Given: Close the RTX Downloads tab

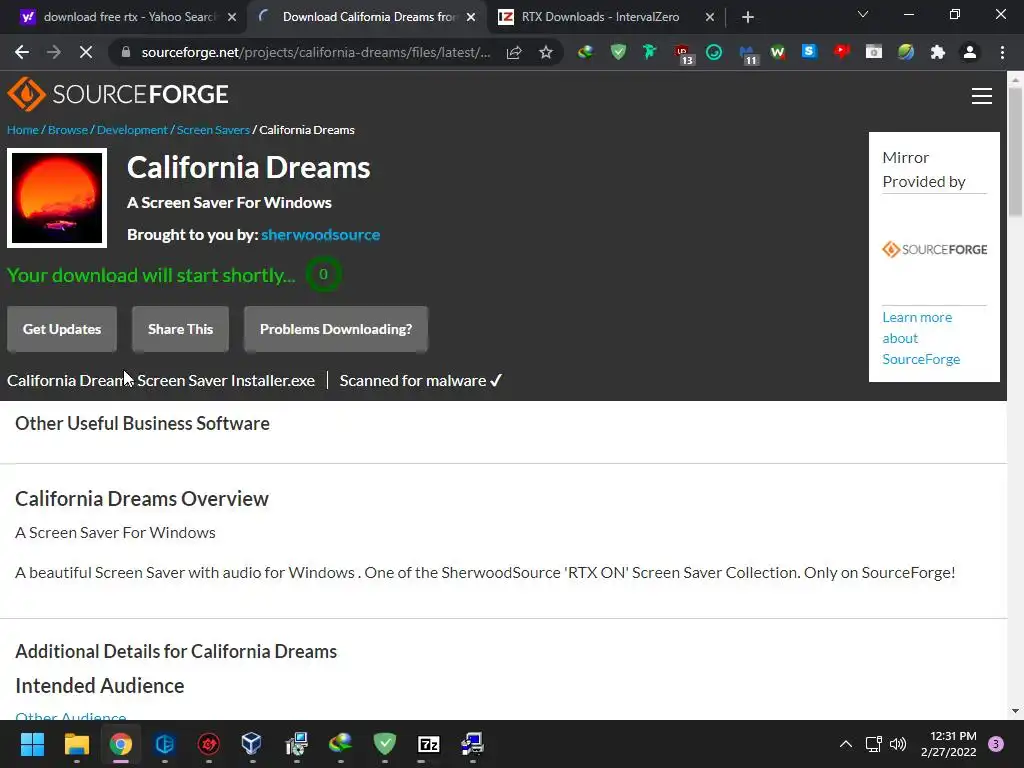Looking at the screenshot, I should pyautogui.click(x=710, y=18).
